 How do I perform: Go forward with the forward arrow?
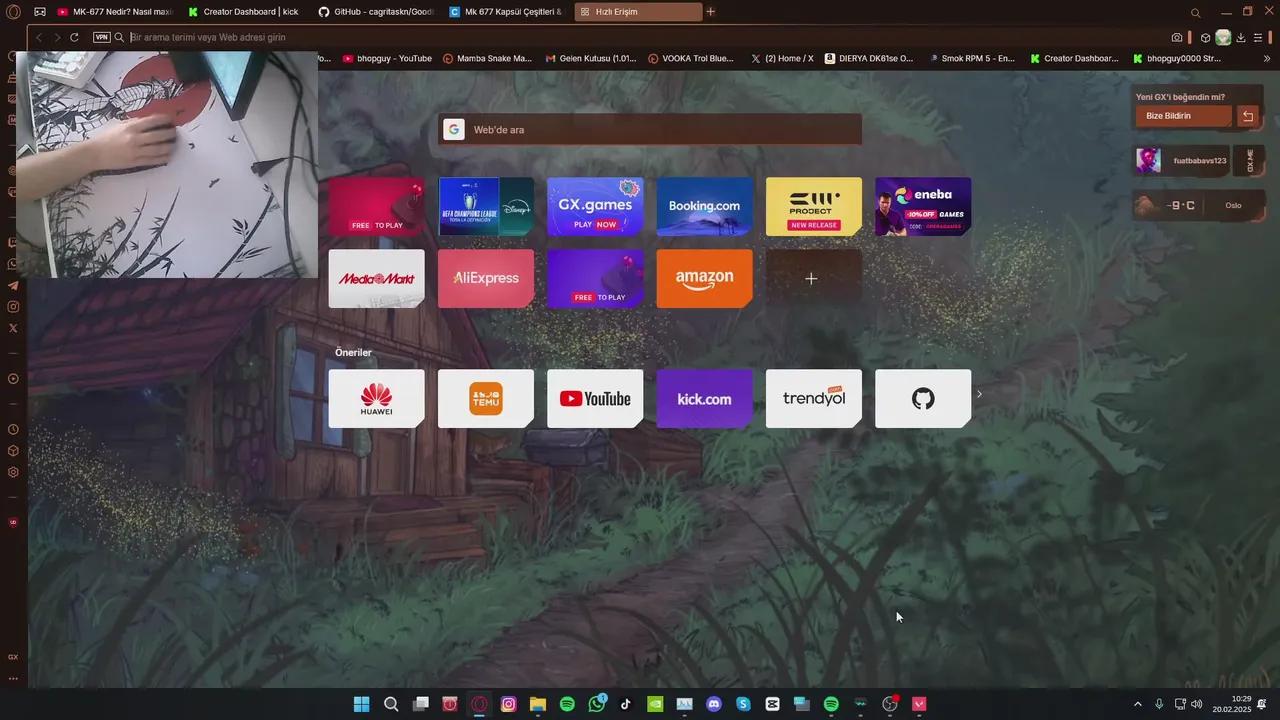pyautogui.click(x=57, y=37)
